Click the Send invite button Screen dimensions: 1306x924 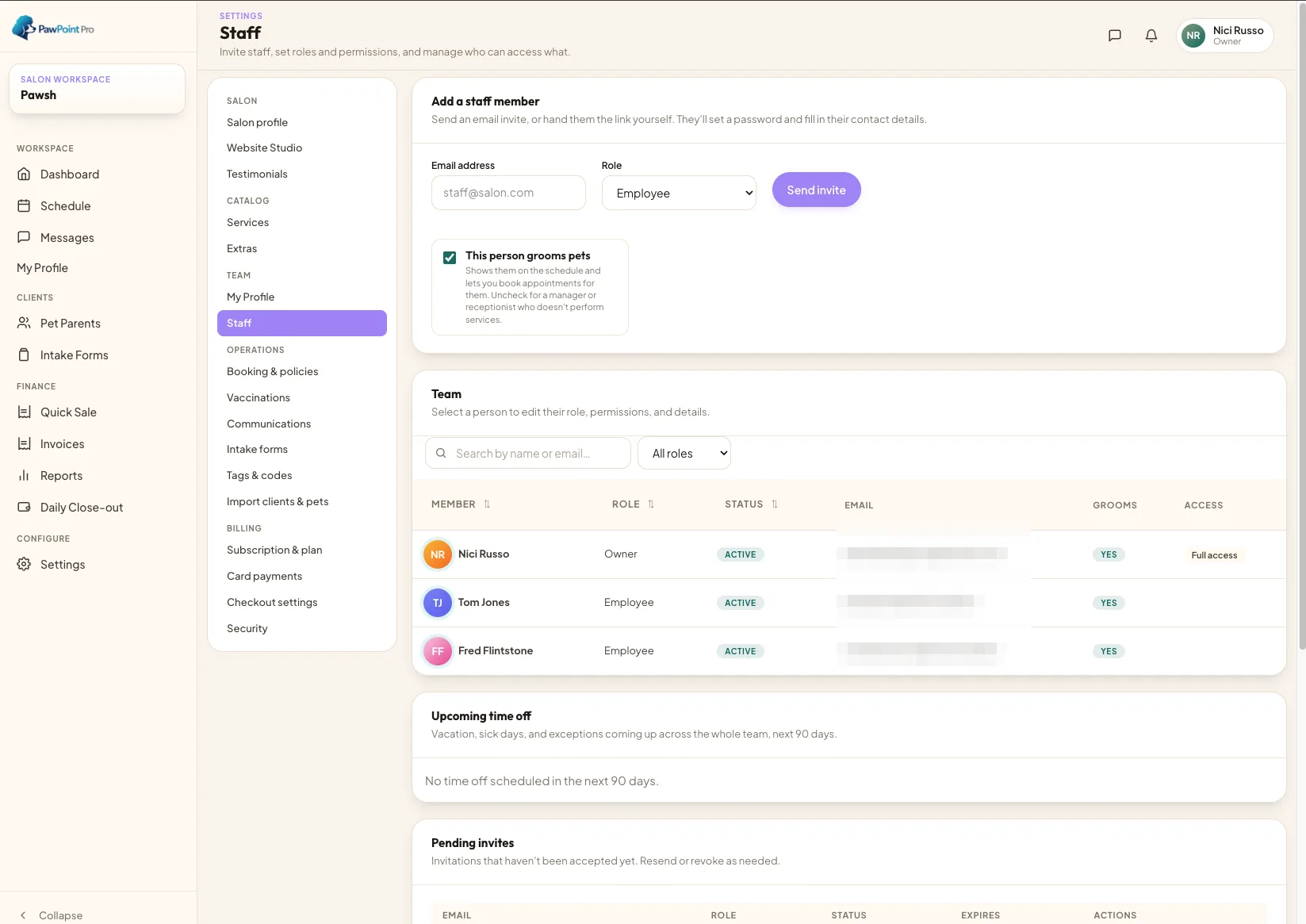tap(816, 190)
